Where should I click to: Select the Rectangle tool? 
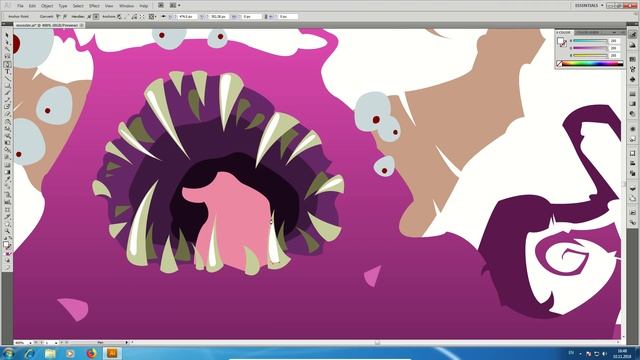pos(7,85)
